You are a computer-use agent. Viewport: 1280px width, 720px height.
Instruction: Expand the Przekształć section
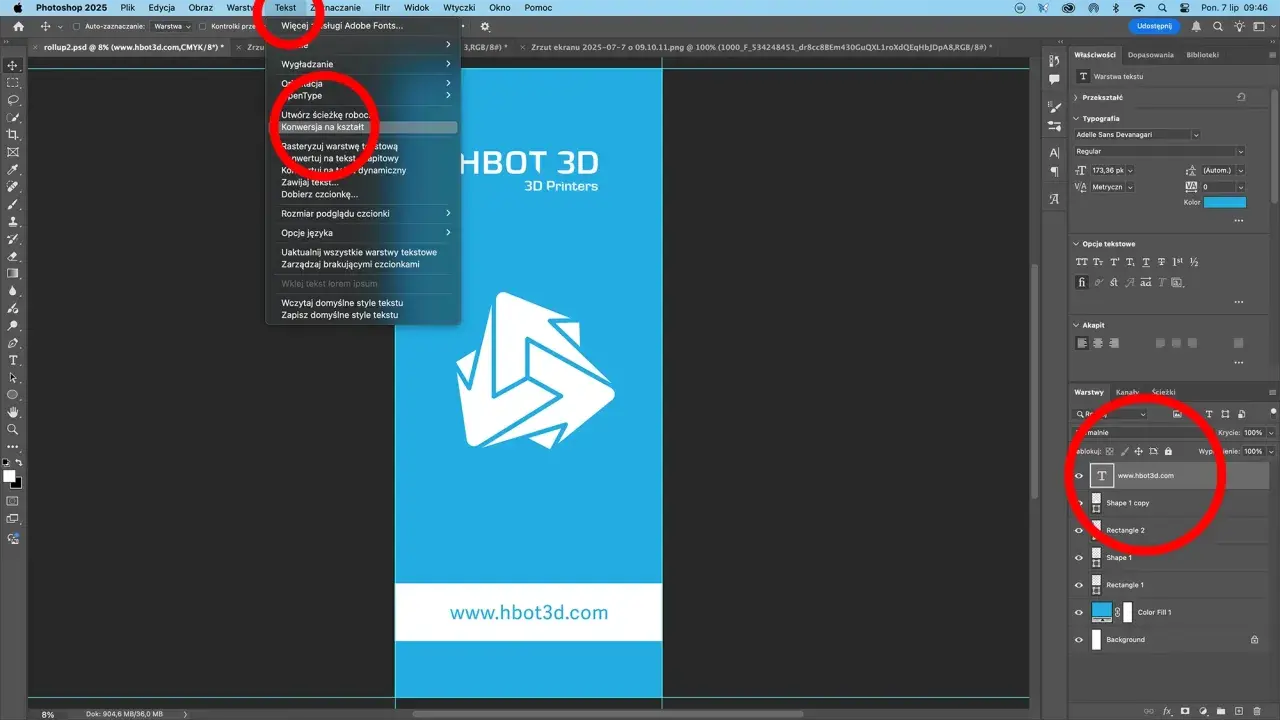(x=1076, y=98)
